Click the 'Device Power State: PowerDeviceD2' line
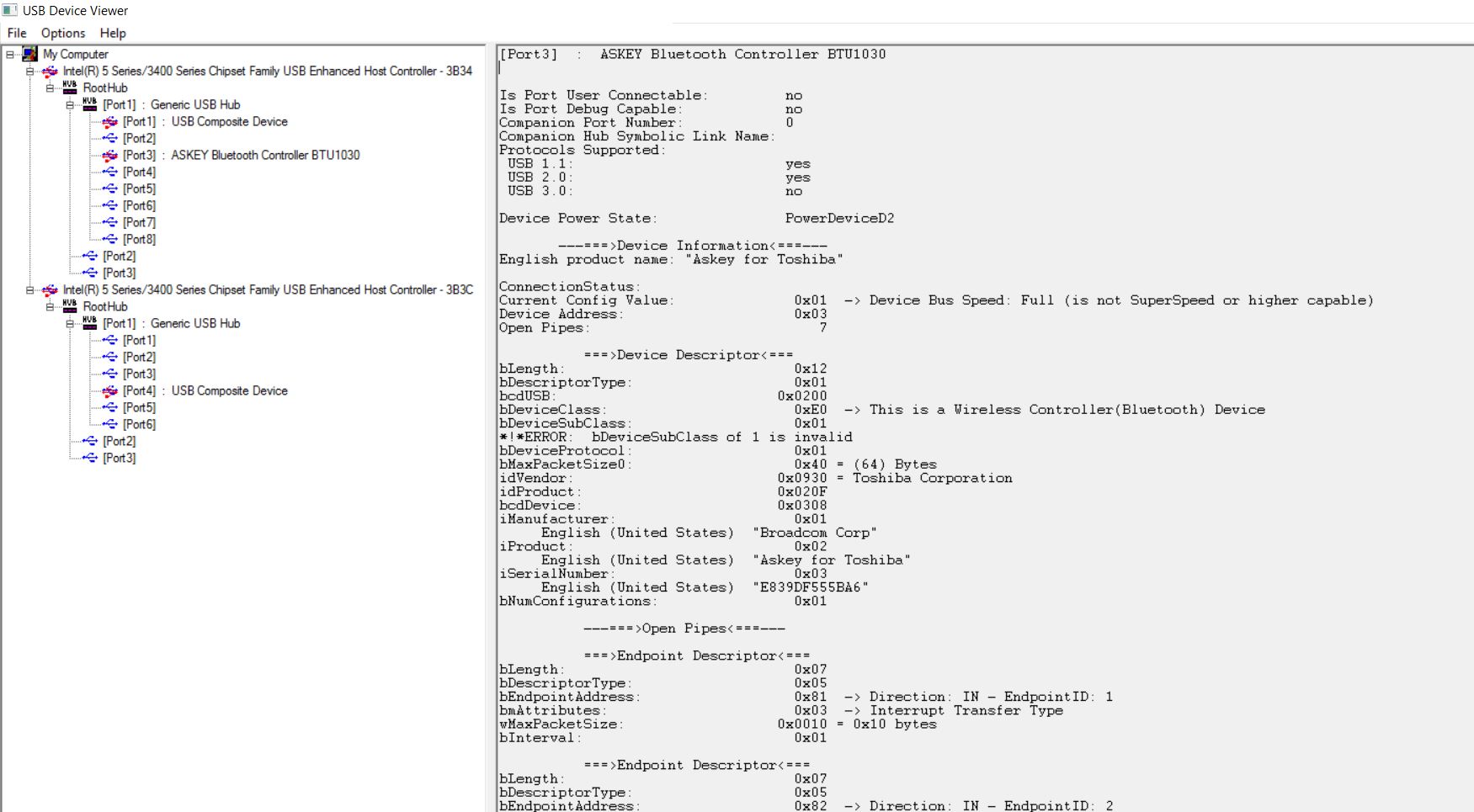Image resolution: width=1474 pixels, height=812 pixels. point(696,218)
